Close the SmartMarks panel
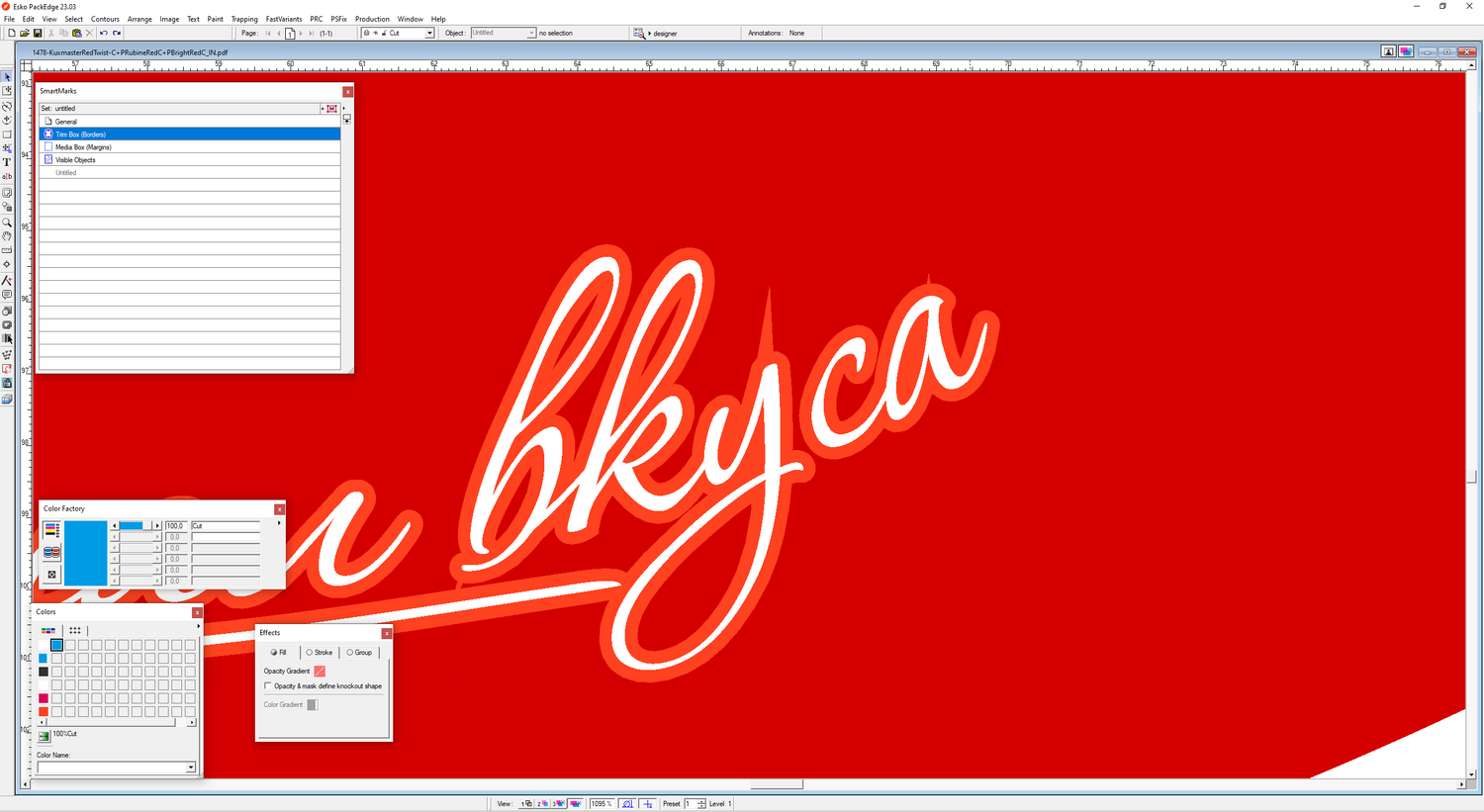The width and height of the screenshot is (1484, 812). (x=347, y=91)
